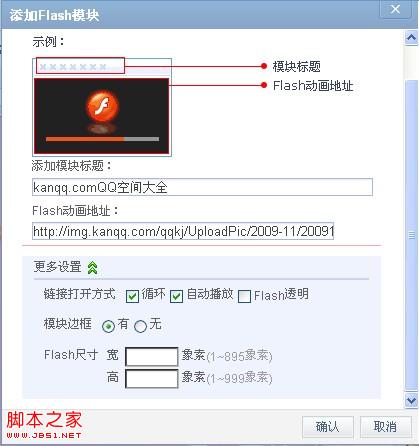Select 有 for 模块边框
This screenshot has height=446, width=419.
click(108, 326)
